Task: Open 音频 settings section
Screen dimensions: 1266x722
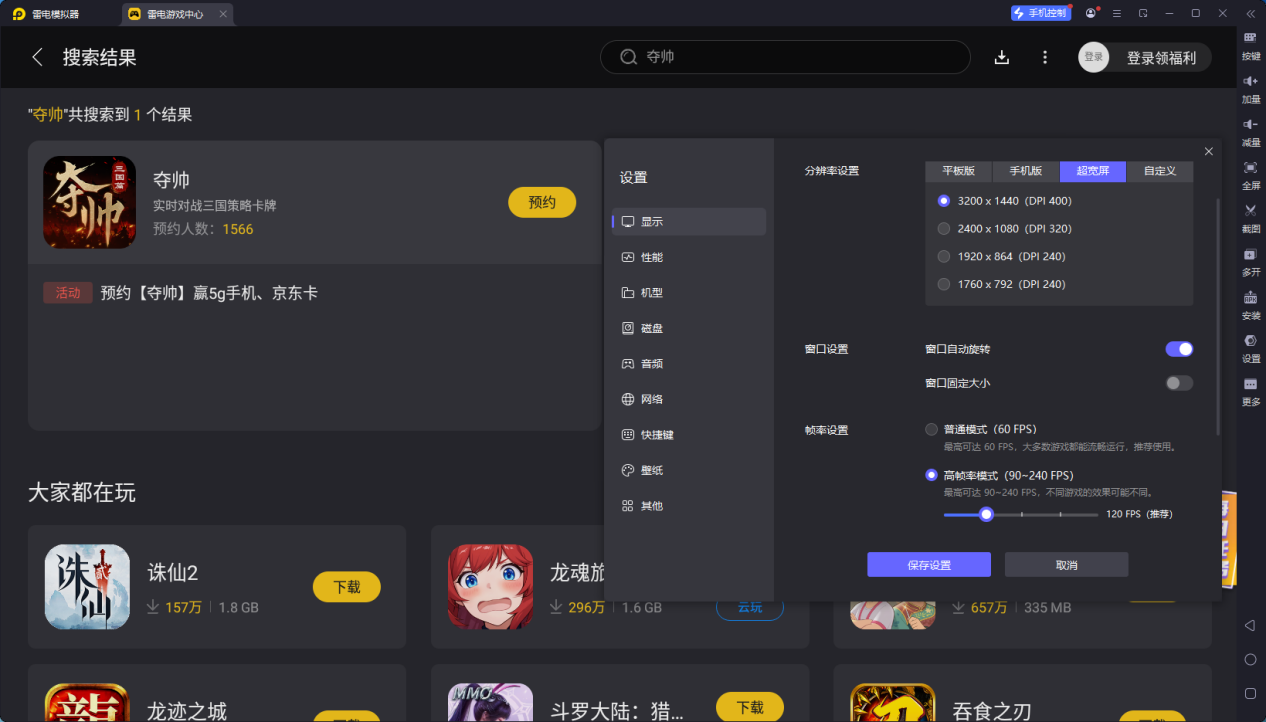Action: (x=689, y=364)
